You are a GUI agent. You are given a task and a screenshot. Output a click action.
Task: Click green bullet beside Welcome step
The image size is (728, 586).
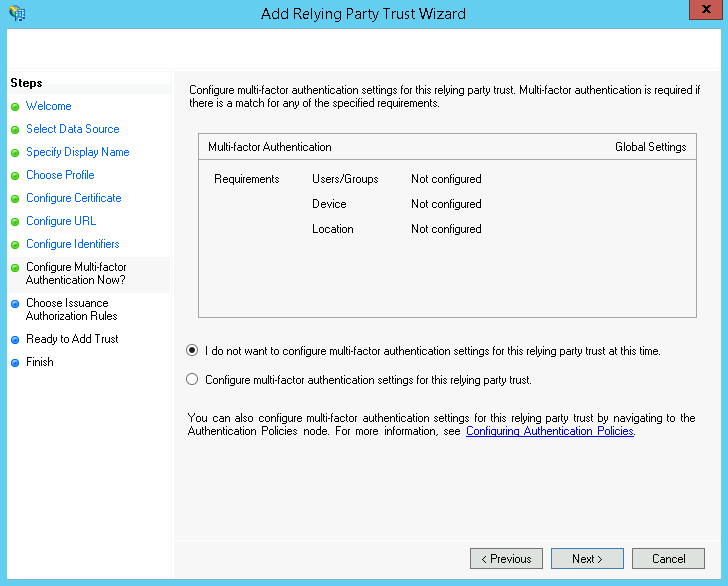(15, 107)
